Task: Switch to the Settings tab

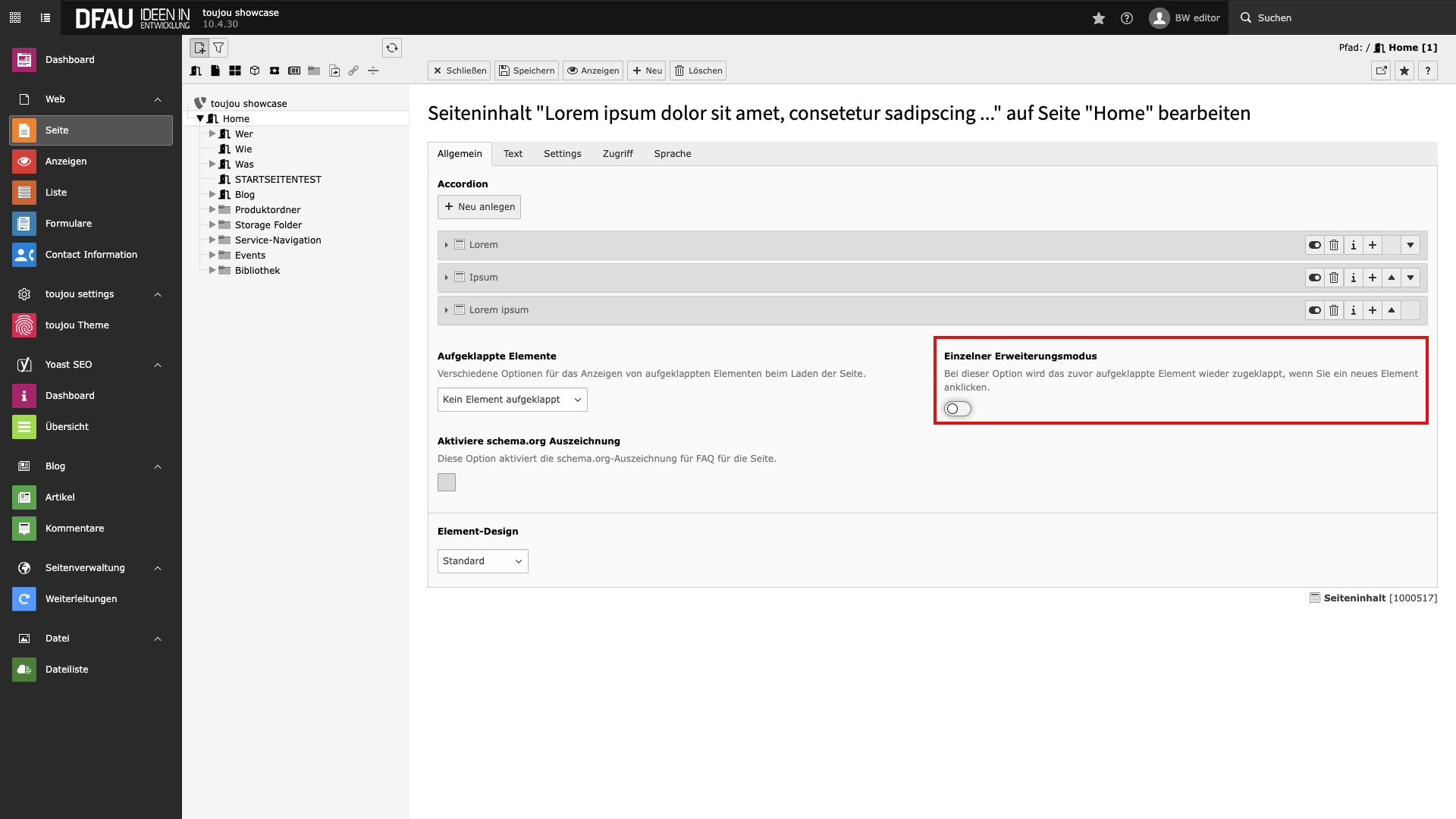Action: (562, 154)
